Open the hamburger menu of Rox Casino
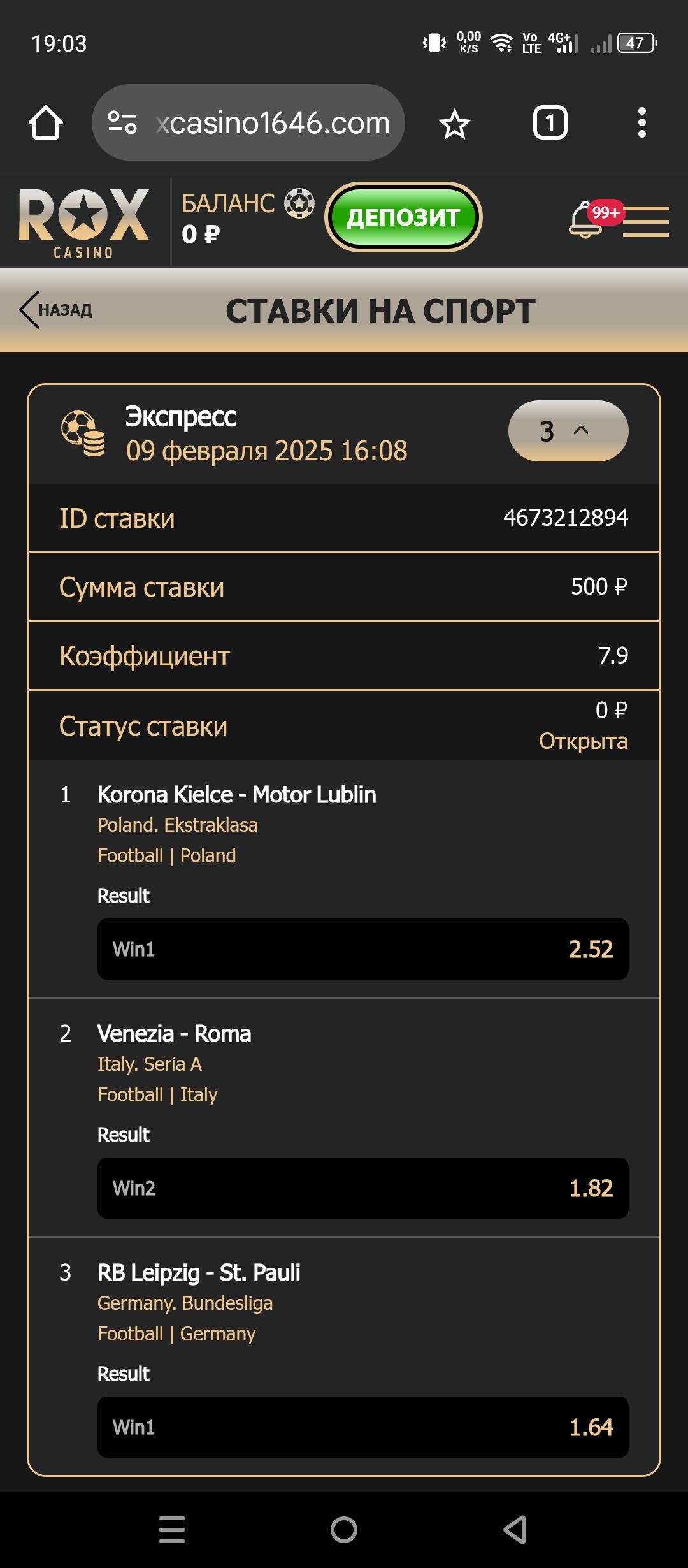 (x=646, y=222)
